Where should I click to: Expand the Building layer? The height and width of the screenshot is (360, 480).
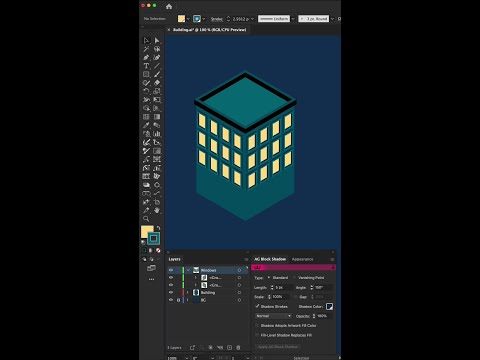[188, 292]
